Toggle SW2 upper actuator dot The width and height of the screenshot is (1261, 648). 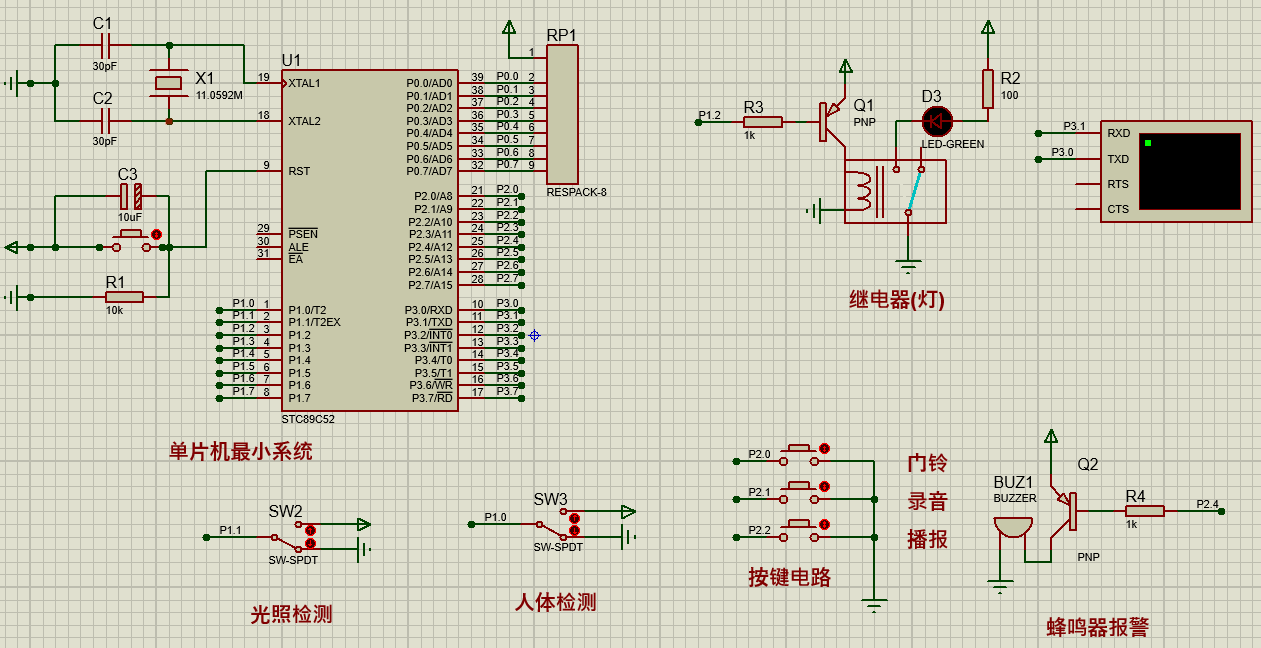point(310,530)
